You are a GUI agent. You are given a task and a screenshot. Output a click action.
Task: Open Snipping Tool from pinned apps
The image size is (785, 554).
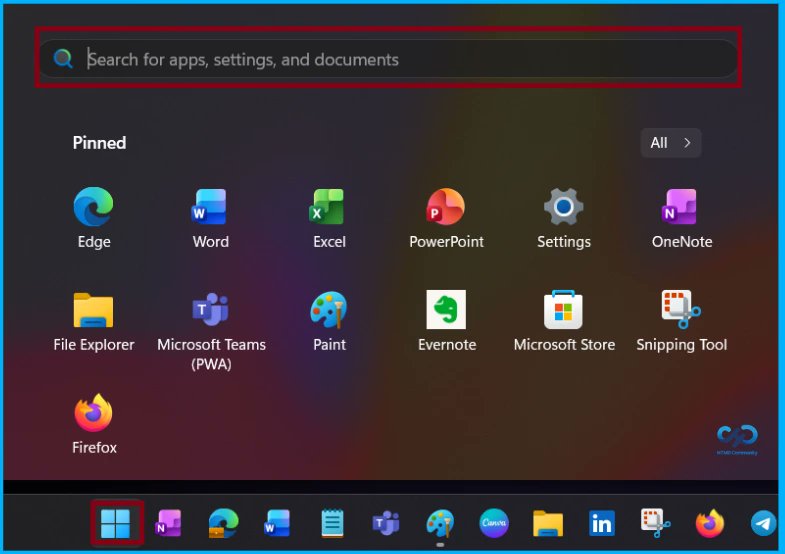681,321
